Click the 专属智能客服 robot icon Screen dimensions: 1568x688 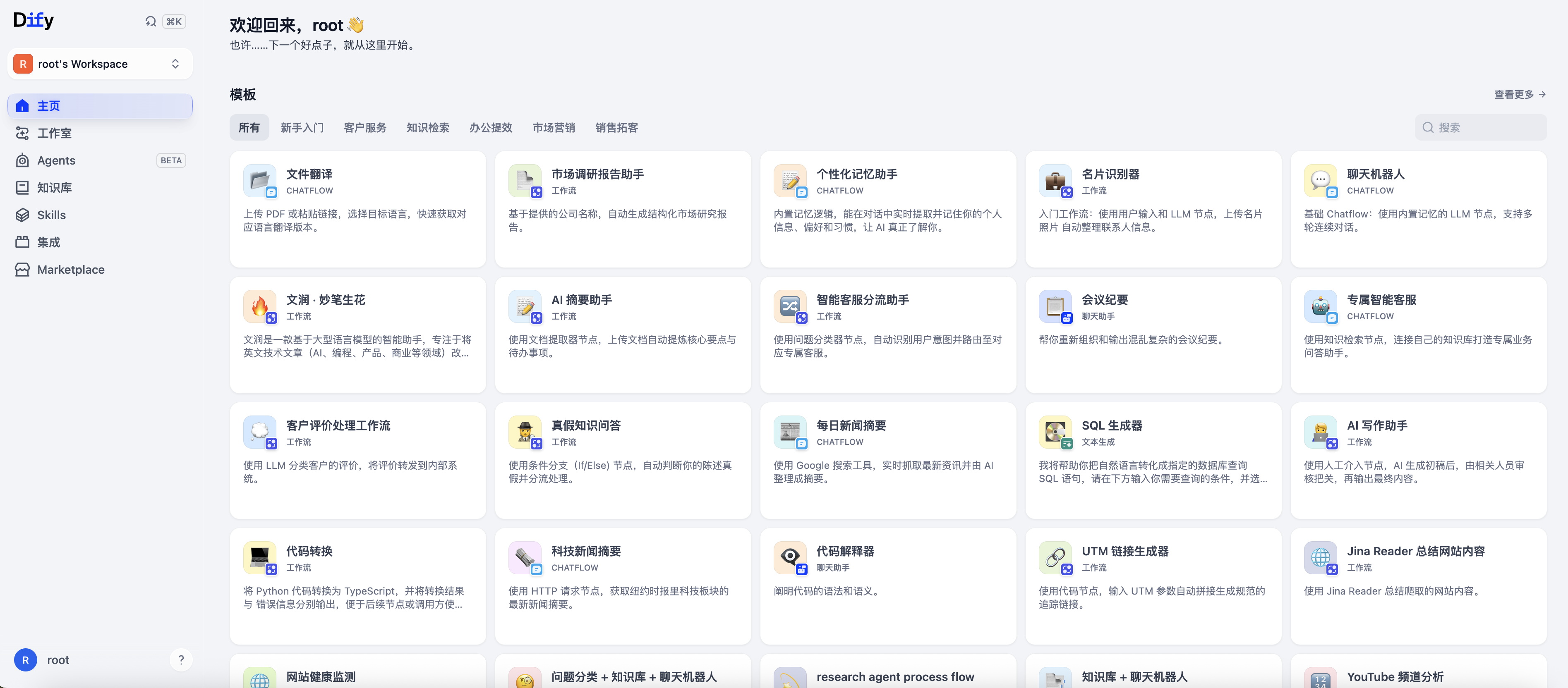click(1320, 307)
